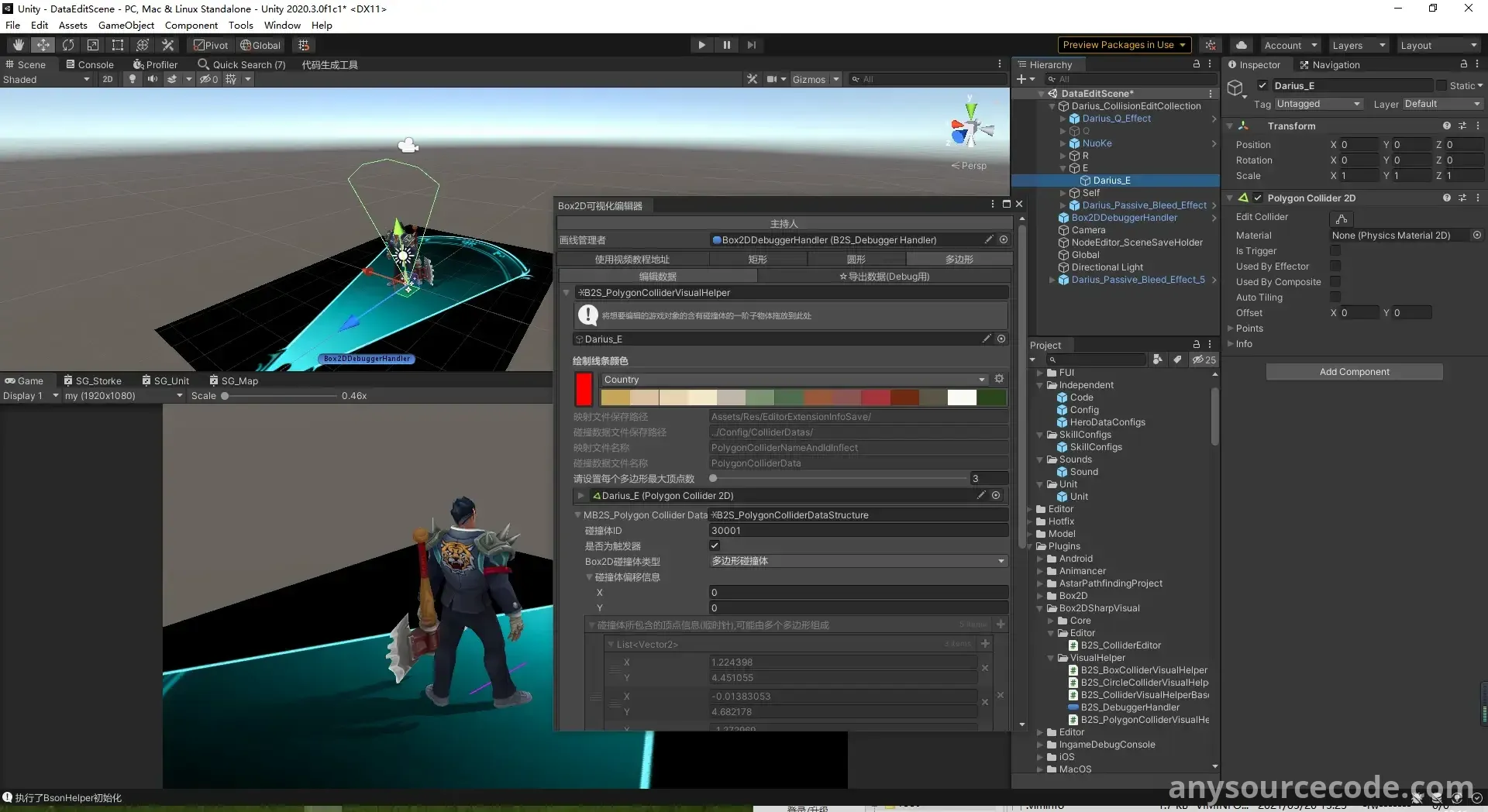Switch to the Console tab
The width and height of the screenshot is (1488, 812).
point(90,64)
